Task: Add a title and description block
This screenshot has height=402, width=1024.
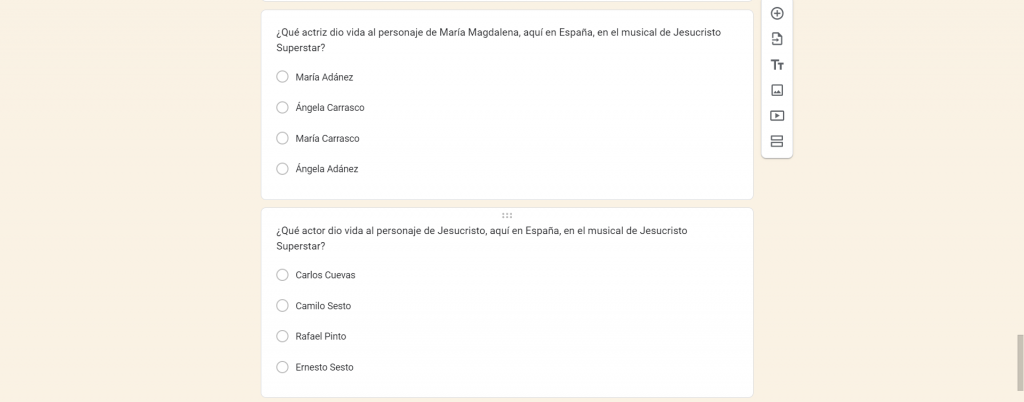Action: coord(777,65)
